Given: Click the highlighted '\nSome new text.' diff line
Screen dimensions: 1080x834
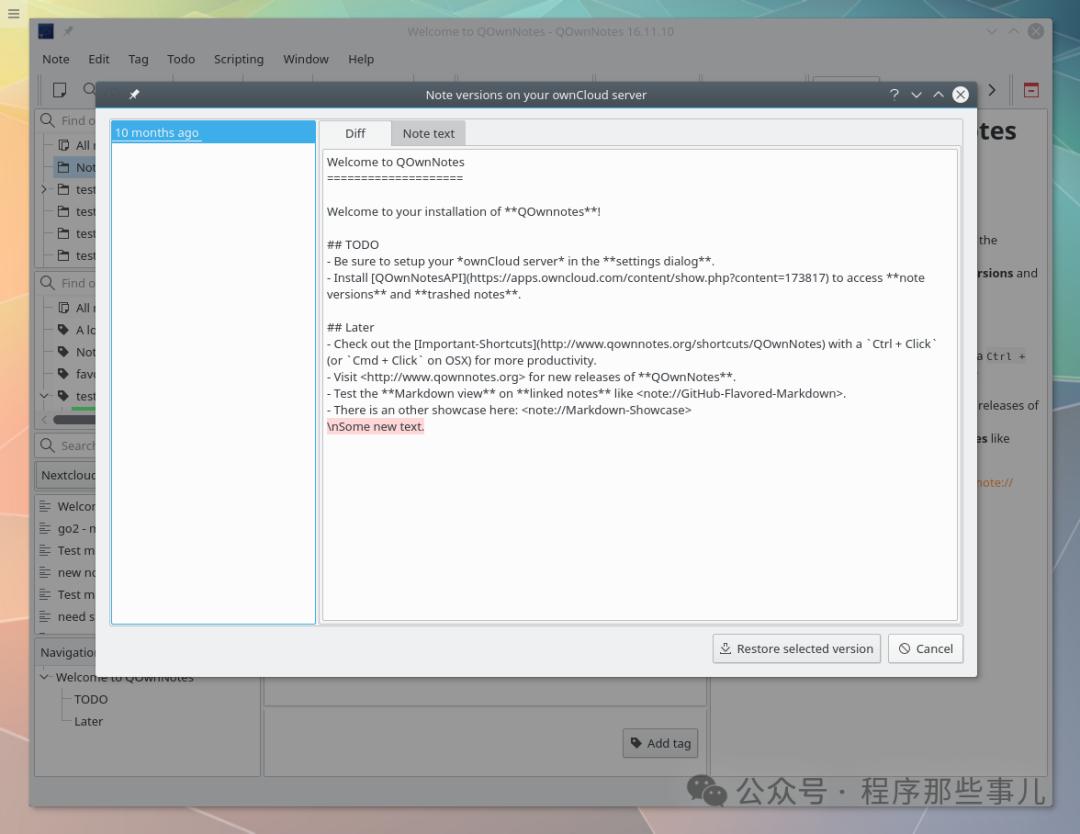Looking at the screenshot, I should 375,426.
